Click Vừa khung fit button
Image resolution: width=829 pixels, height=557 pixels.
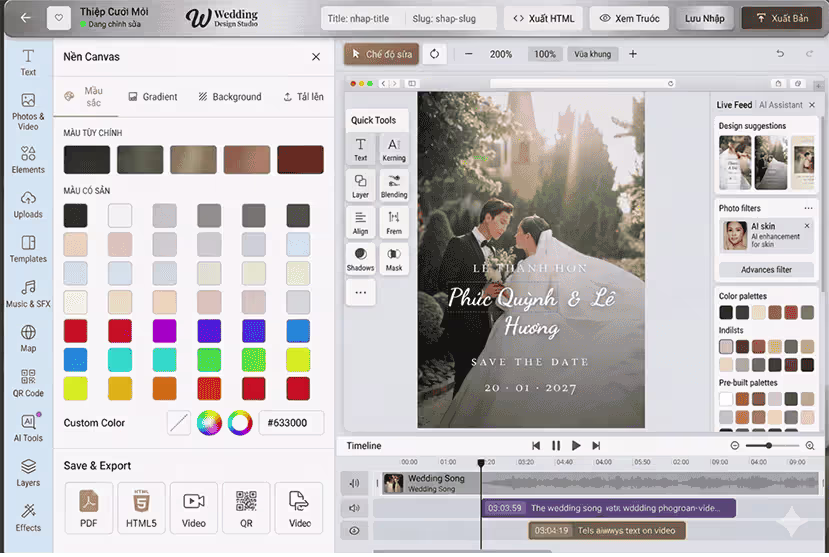[593, 54]
